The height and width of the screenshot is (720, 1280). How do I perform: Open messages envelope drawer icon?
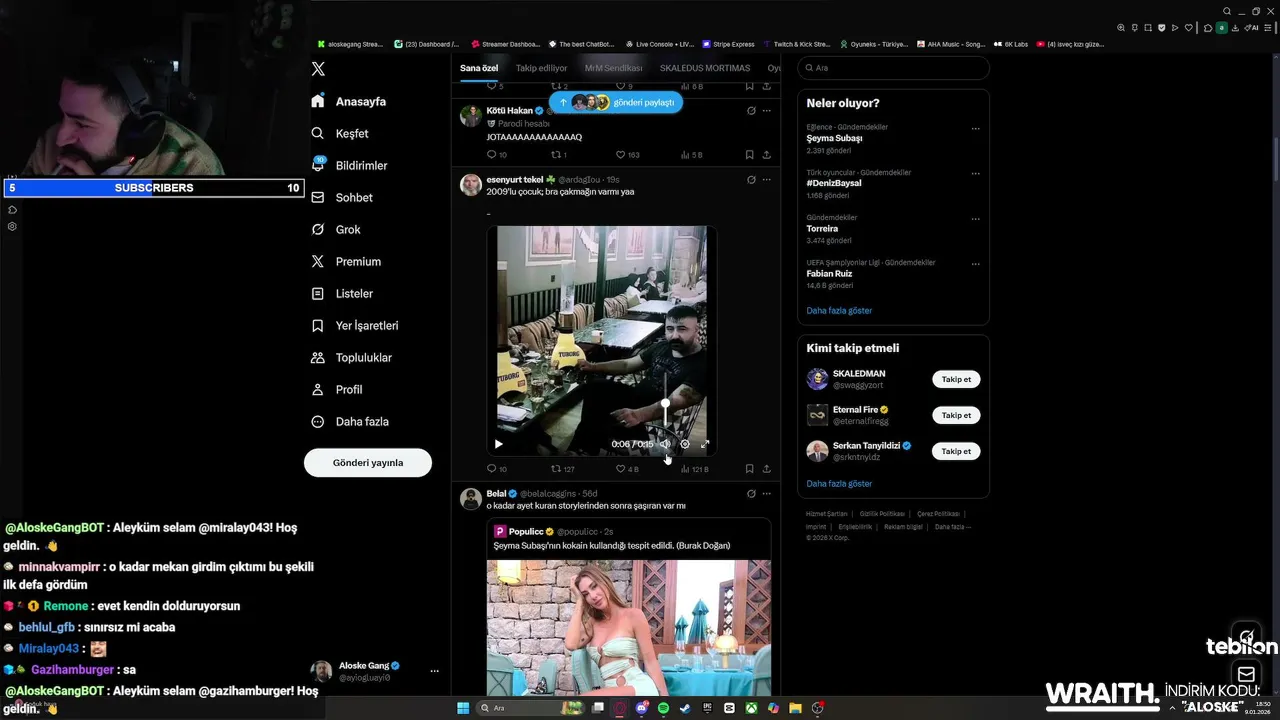pyautogui.click(x=1246, y=674)
